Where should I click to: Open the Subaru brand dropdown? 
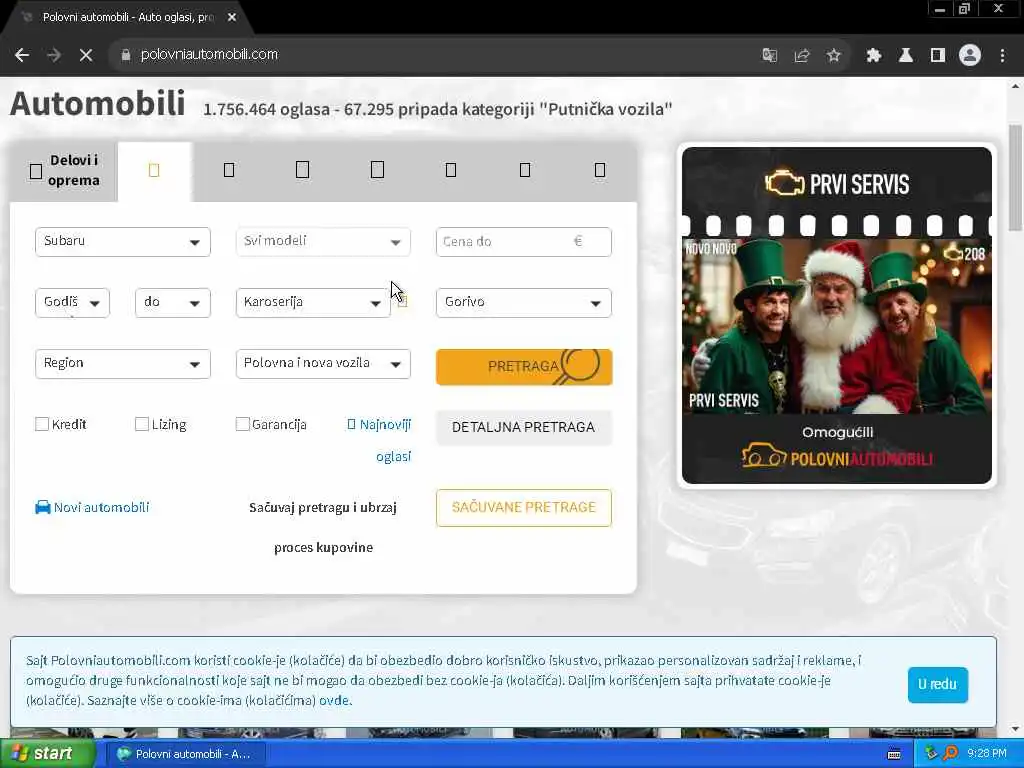[123, 242]
